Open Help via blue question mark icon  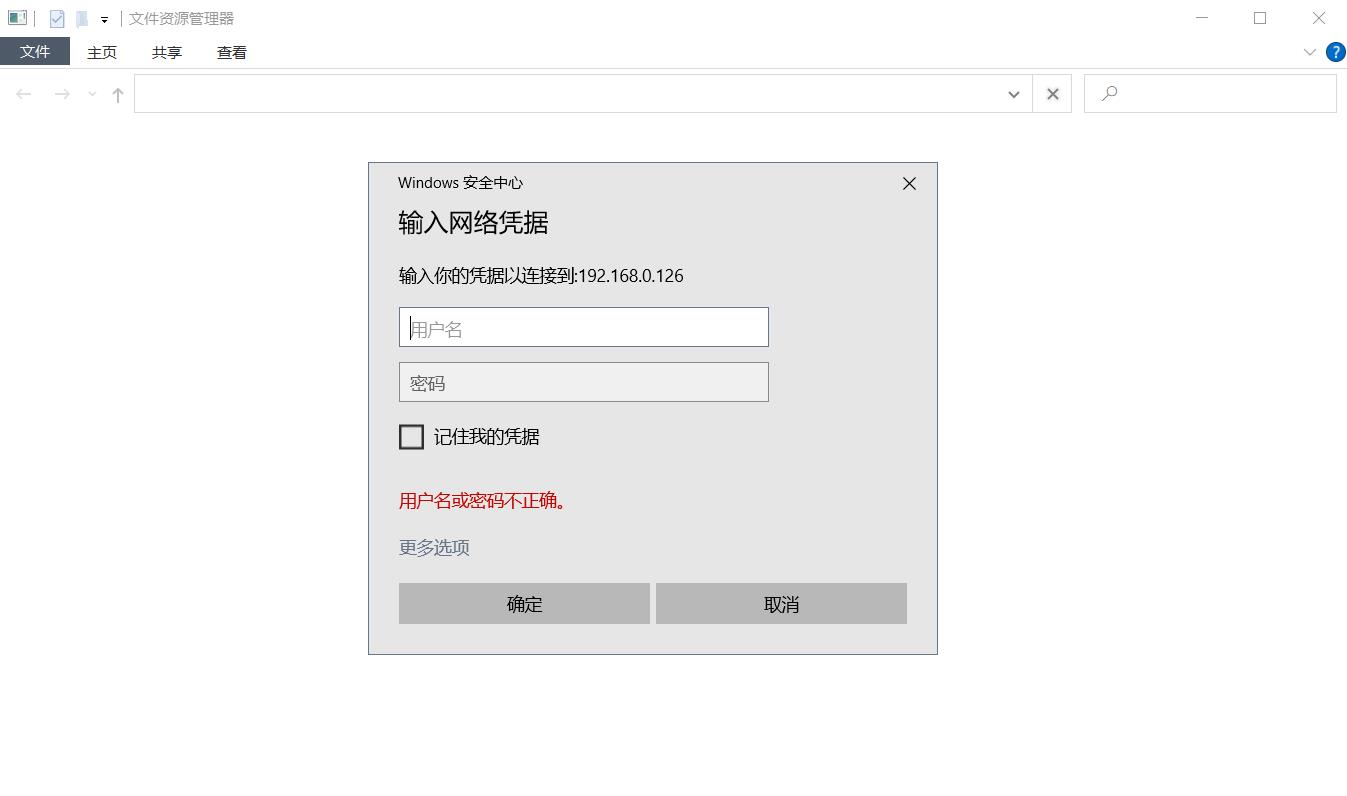point(1335,52)
